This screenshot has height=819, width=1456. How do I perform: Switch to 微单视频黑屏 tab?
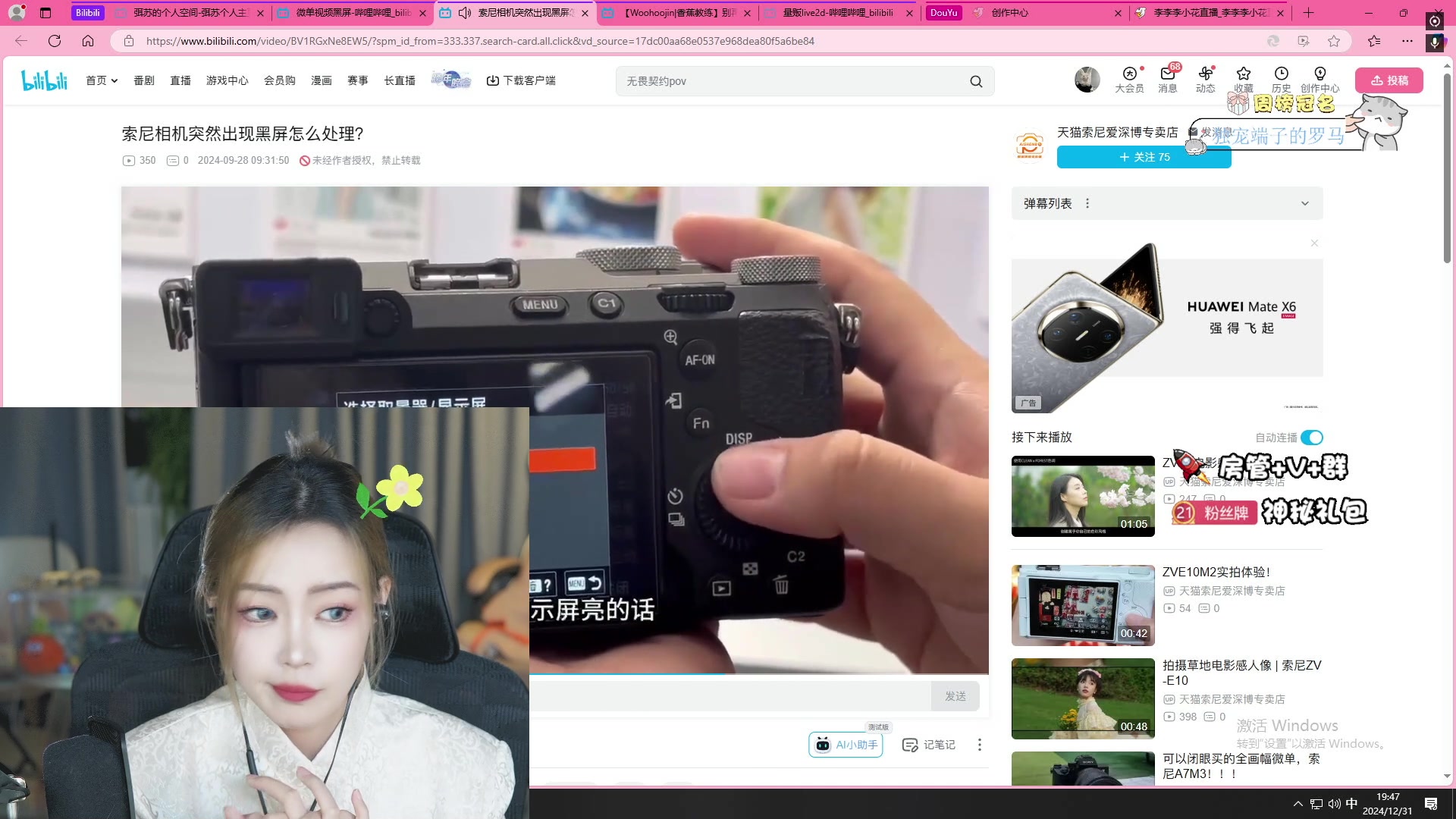(353, 13)
